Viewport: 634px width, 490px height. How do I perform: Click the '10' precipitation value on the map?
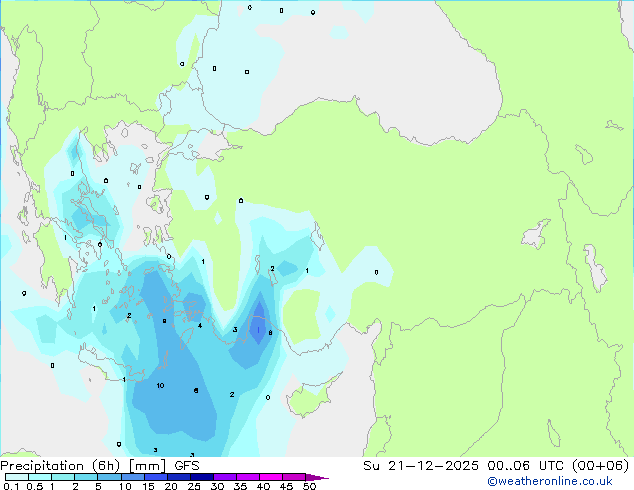(160, 385)
